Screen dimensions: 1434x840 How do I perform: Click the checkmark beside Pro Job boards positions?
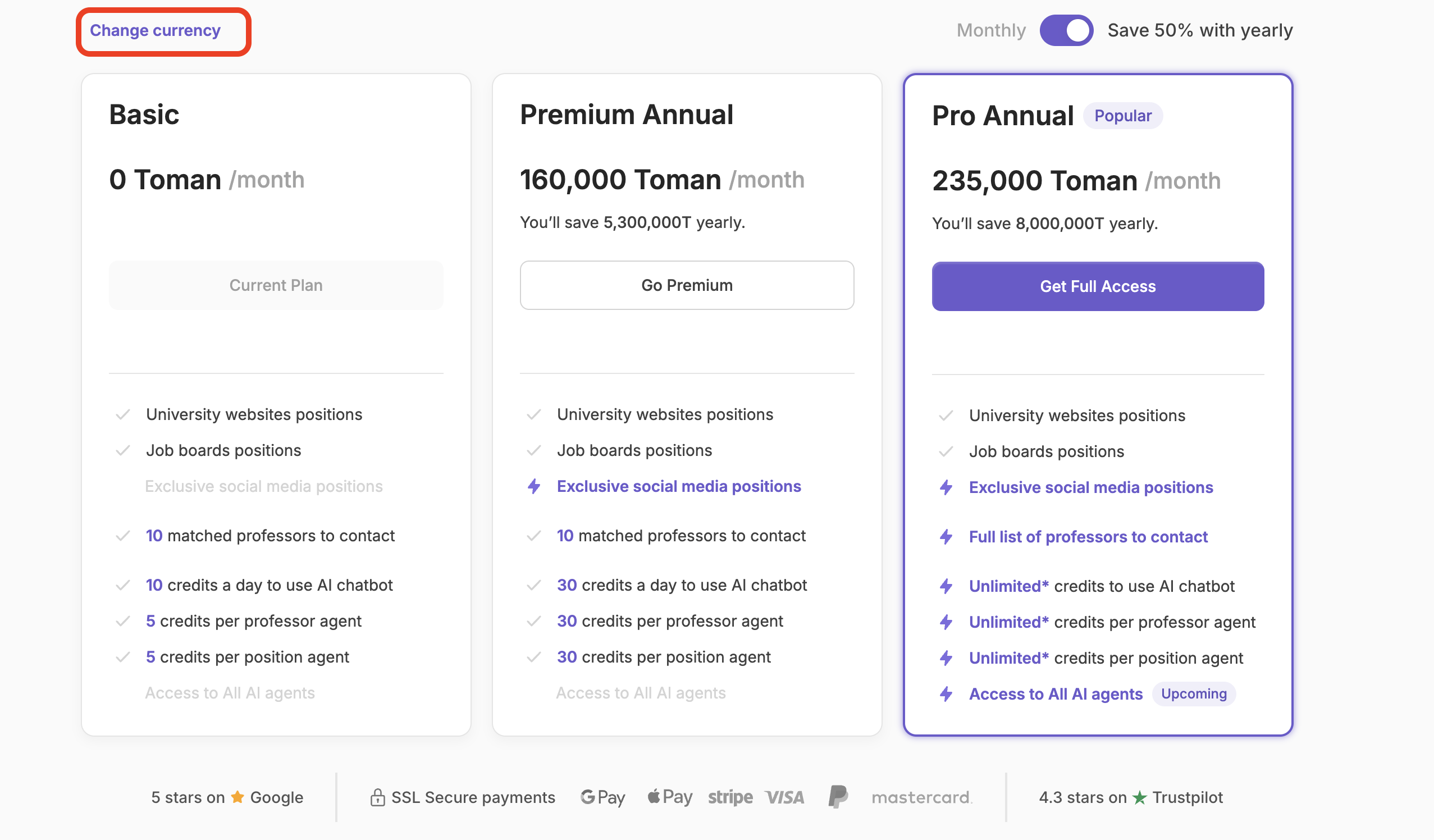(x=946, y=451)
